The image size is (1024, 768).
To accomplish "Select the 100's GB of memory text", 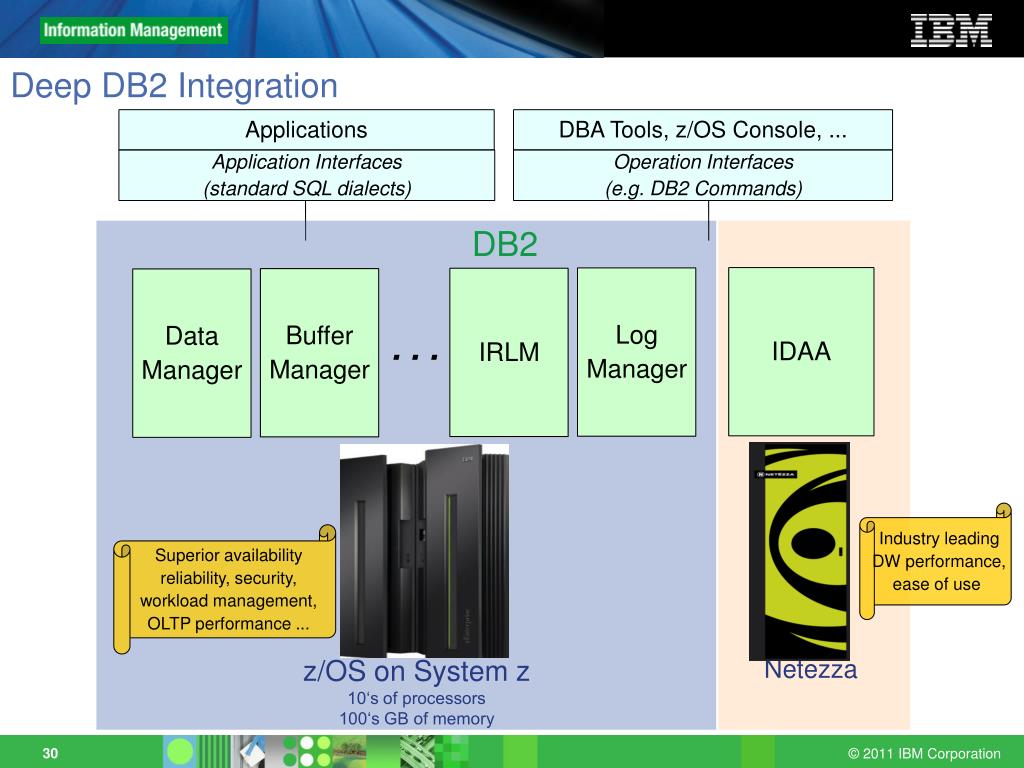I will click(x=417, y=718).
